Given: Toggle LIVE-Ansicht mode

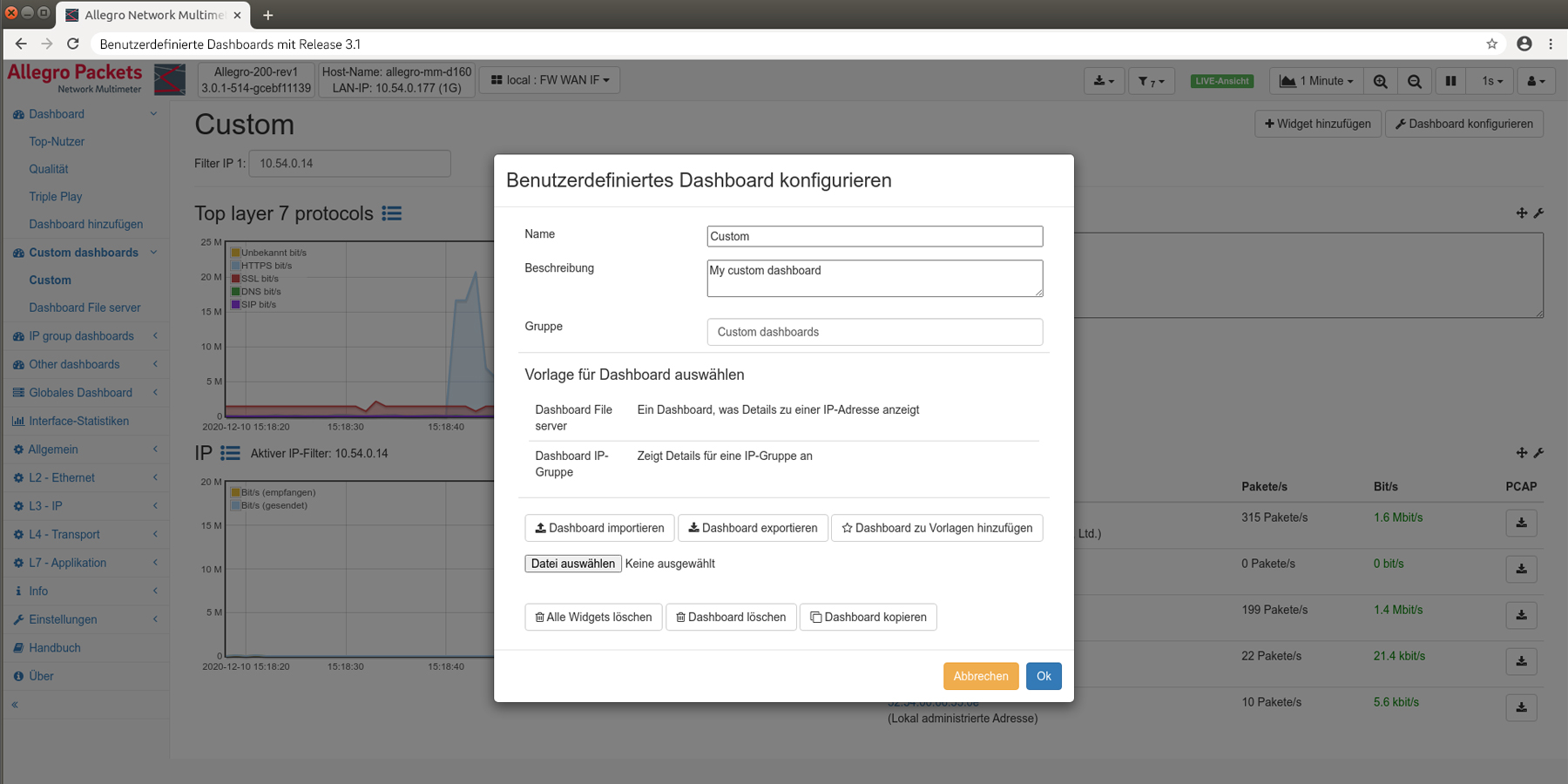Looking at the screenshot, I should pyautogui.click(x=1222, y=80).
